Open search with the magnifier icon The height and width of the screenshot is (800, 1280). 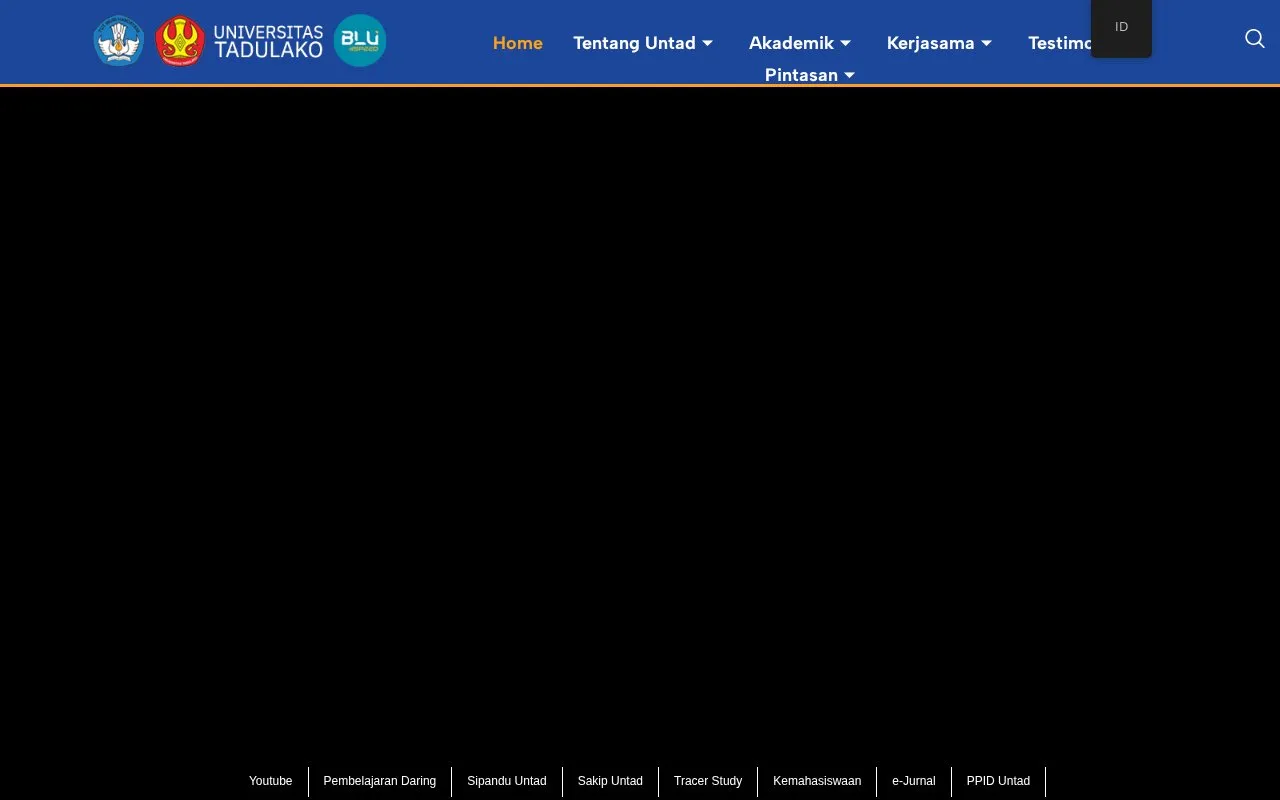[x=1255, y=39]
